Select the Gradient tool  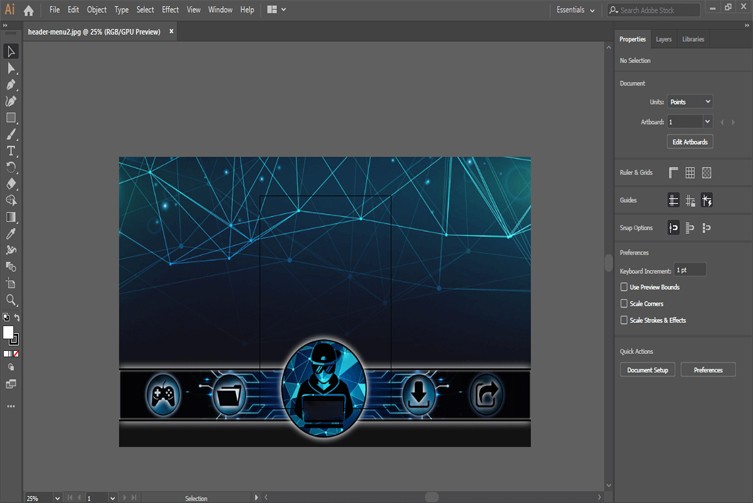[11, 217]
